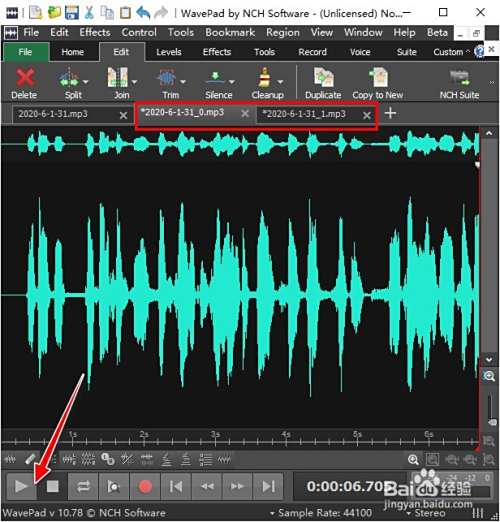Select the green File ribbon tab

[x=26, y=52]
